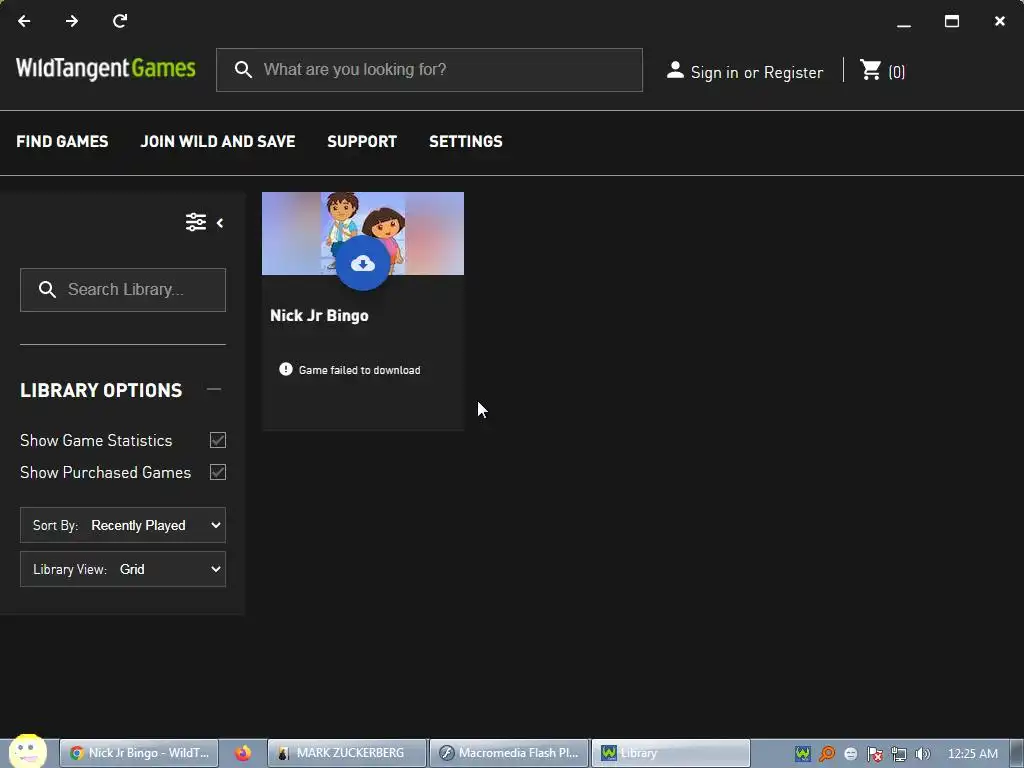Viewport: 1024px width, 768px height.
Task: Reload the page with the refresh icon
Action: click(x=120, y=21)
